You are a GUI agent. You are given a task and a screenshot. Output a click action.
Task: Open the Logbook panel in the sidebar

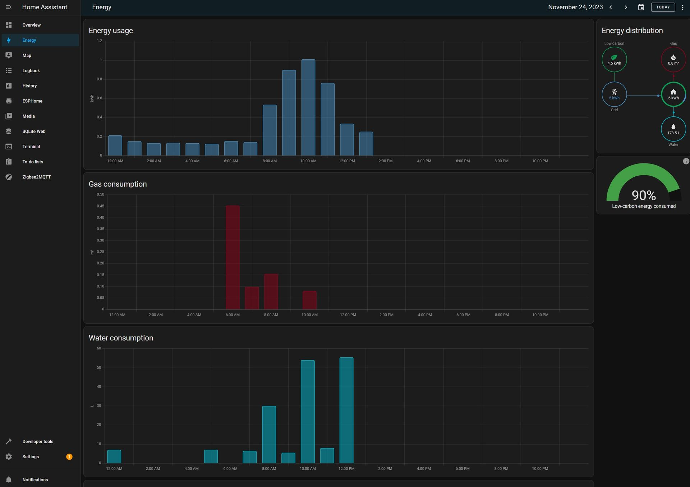[x=40, y=70]
